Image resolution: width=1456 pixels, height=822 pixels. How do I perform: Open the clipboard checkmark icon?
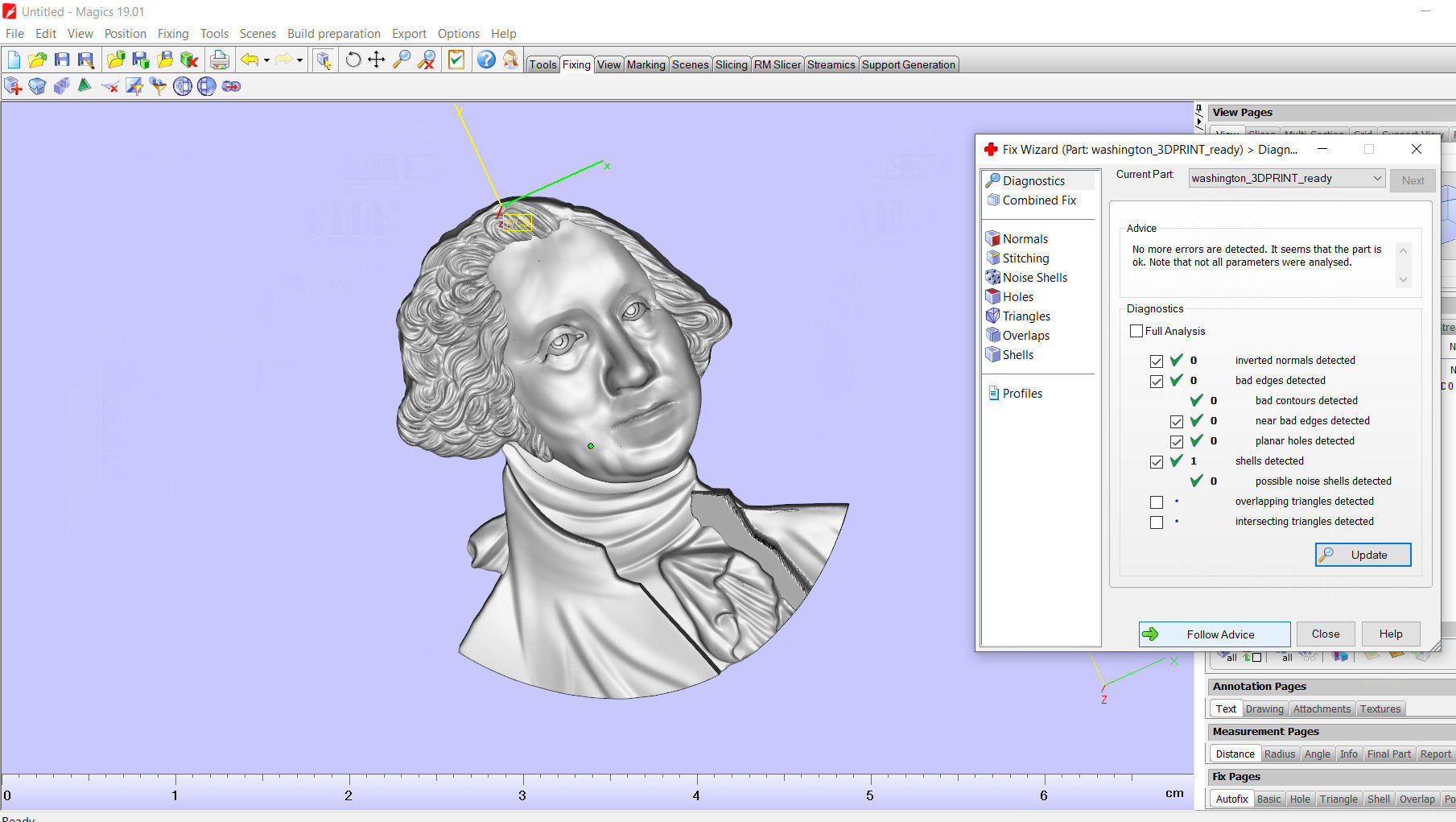(456, 60)
